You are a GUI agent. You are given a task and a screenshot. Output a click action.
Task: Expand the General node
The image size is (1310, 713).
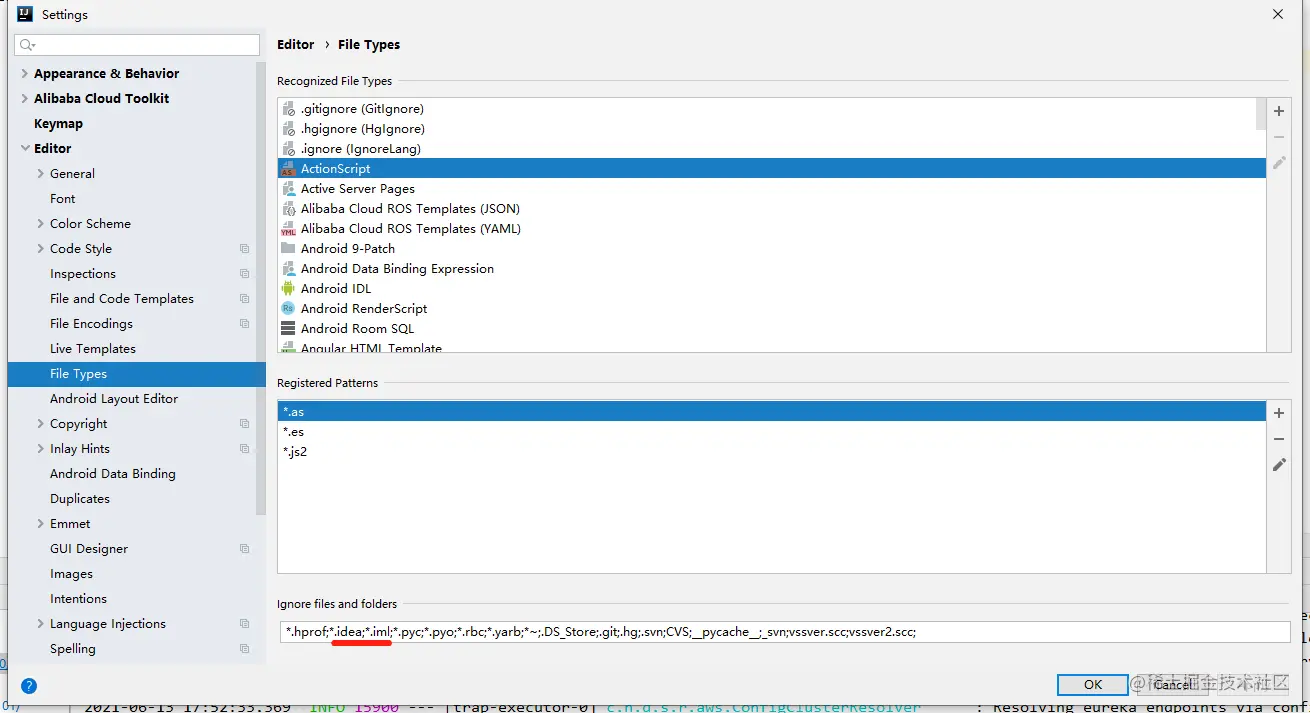point(40,174)
